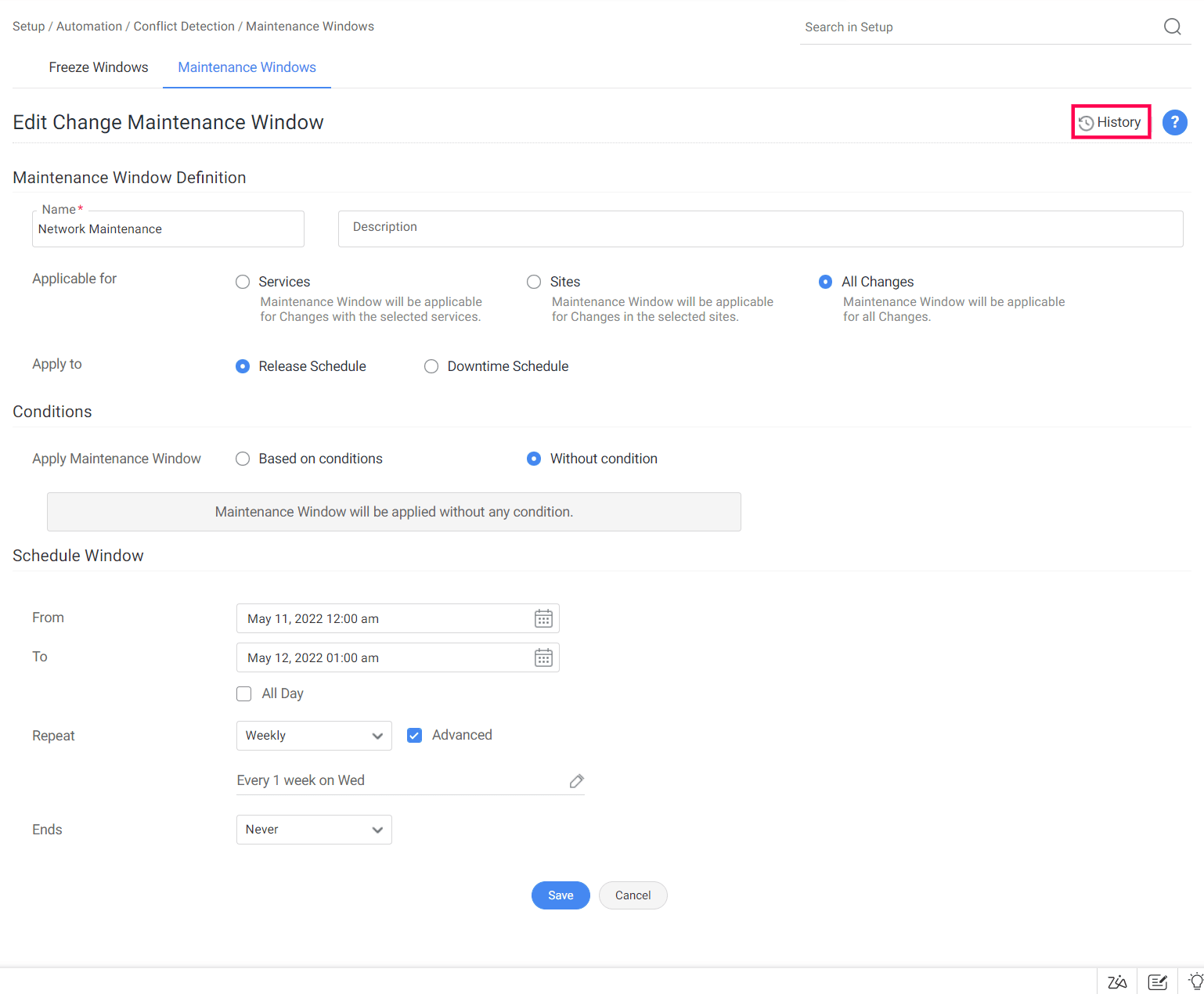Click the lightbulb icon in bottom bar
The width and height of the screenshot is (1204, 994).
click(1195, 981)
